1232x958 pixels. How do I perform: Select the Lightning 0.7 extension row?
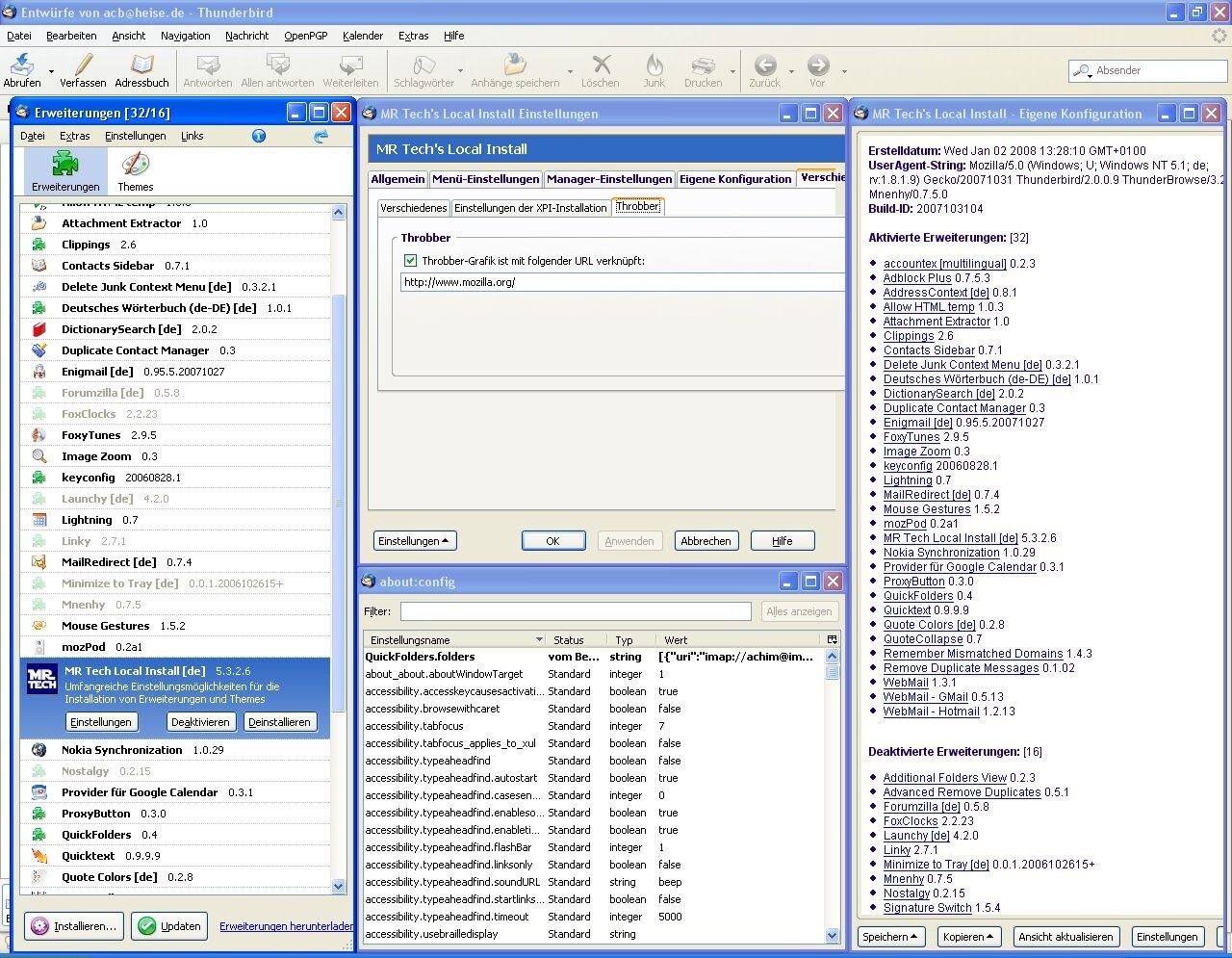coord(175,520)
